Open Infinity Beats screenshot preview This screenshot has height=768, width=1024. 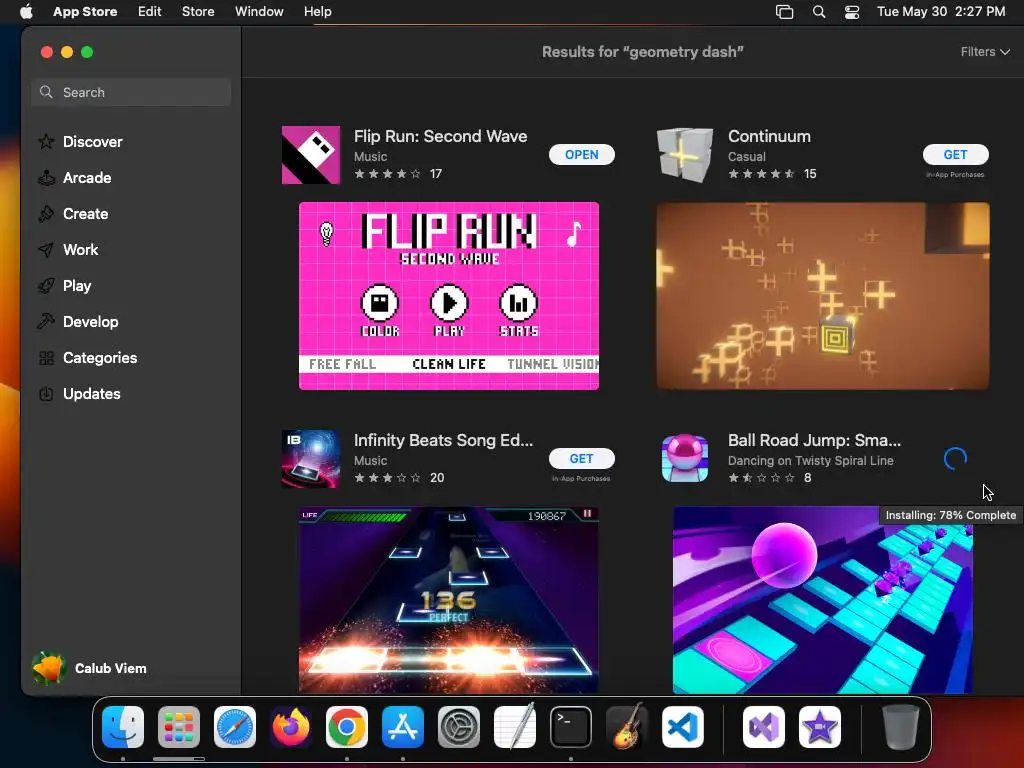(x=449, y=600)
